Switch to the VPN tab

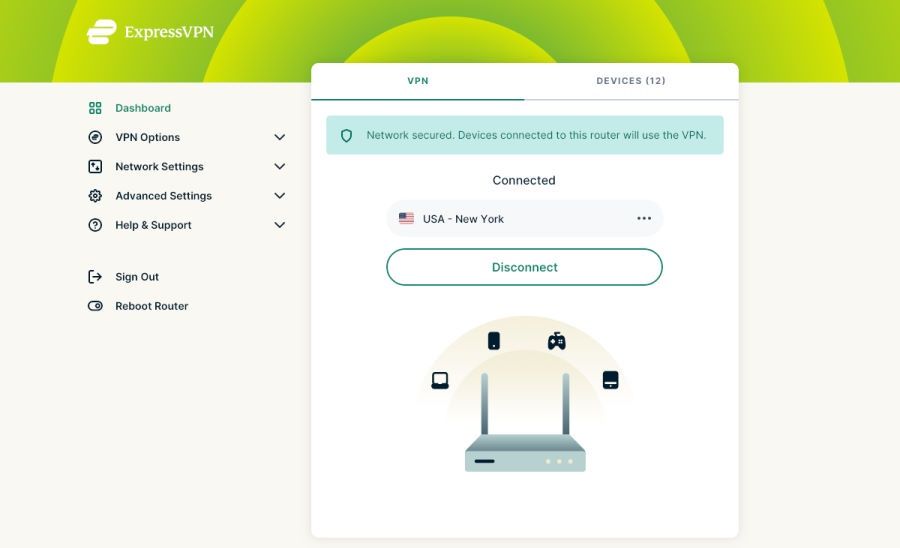click(x=418, y=81)
